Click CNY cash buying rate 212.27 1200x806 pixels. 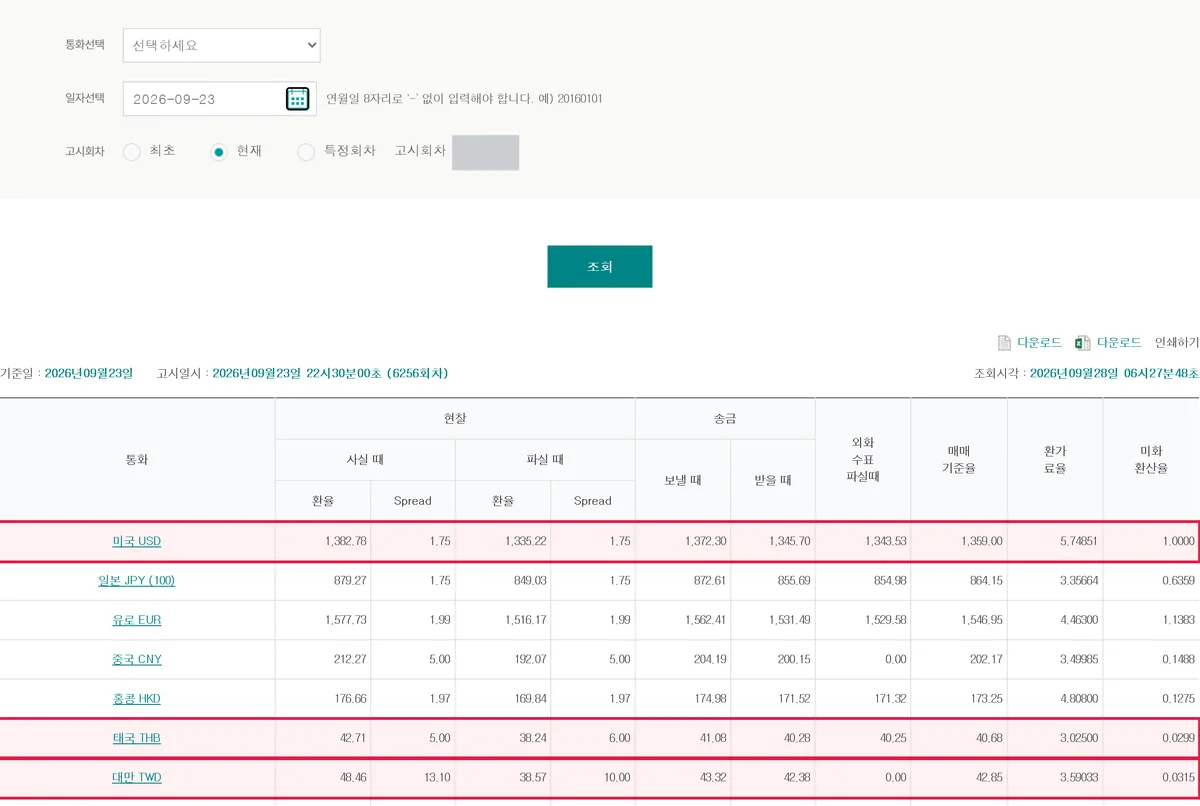click(350, 660)
